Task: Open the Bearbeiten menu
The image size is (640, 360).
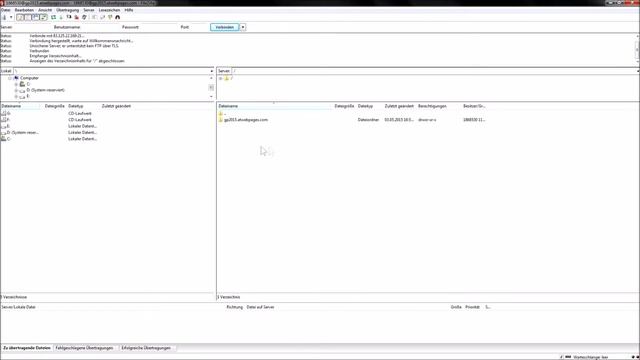Action: pos(24,10)
